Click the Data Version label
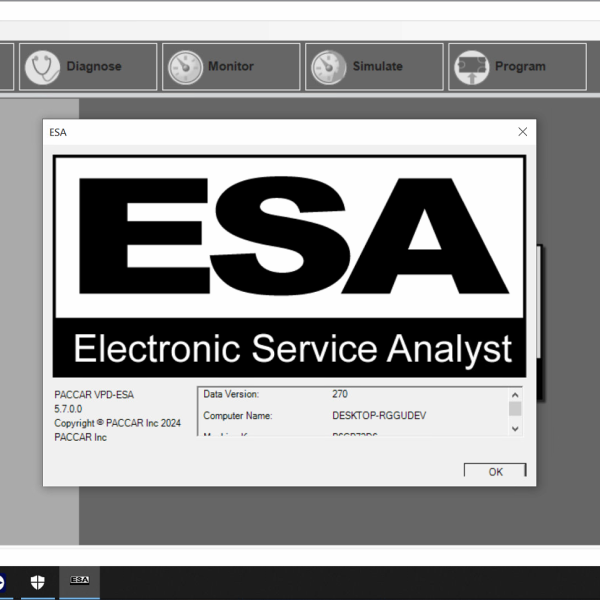The height and width of the screenshot is (600, 600). pos(231,394)
